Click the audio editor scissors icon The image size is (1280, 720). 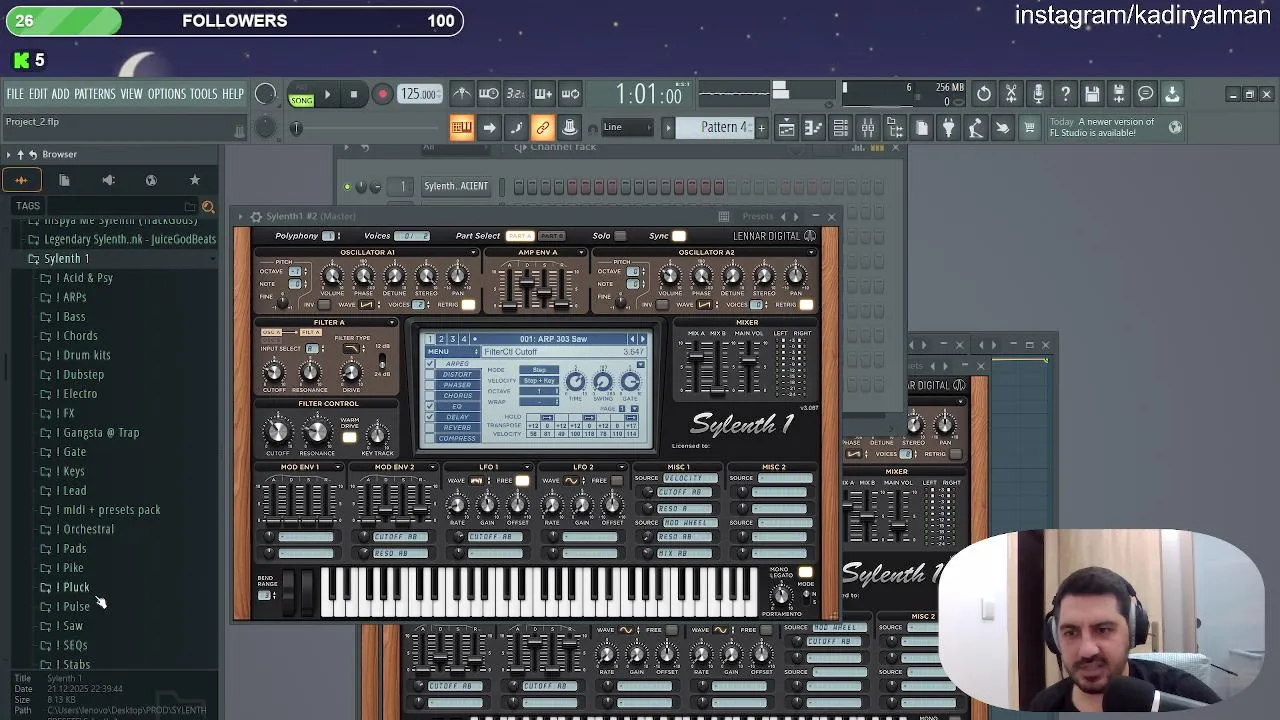[1011, 94]
